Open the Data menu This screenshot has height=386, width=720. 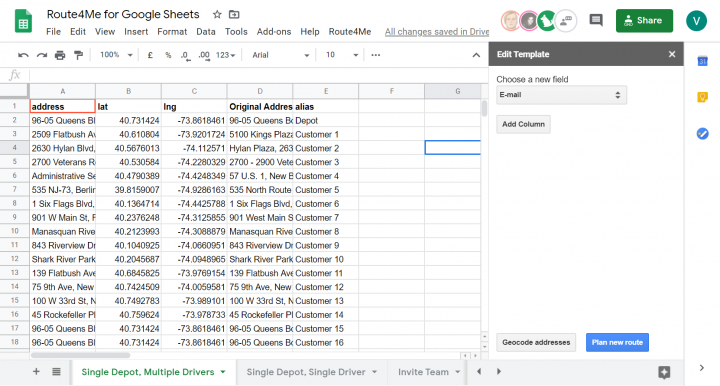point(206,32)
